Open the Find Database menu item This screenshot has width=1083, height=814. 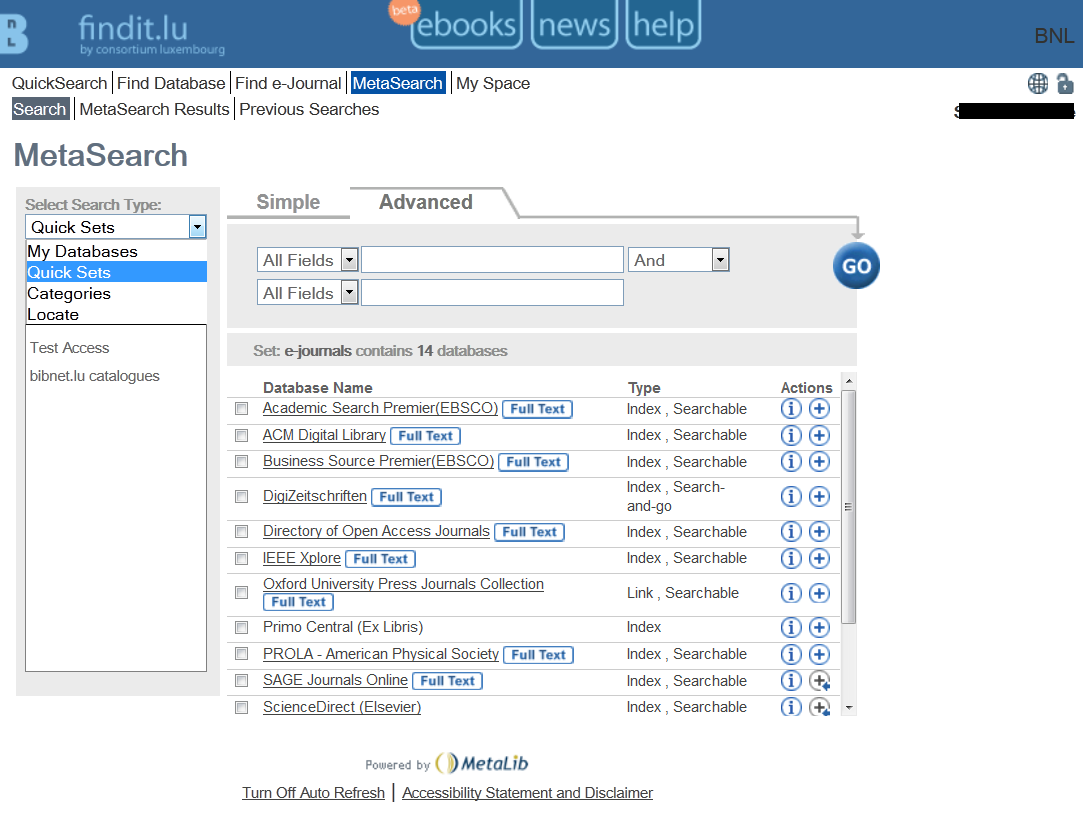tap(171, 84)
